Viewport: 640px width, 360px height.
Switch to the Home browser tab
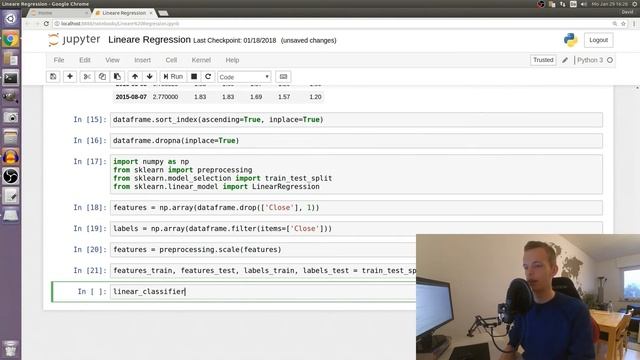pyautogui.click(x=57, y=13)
